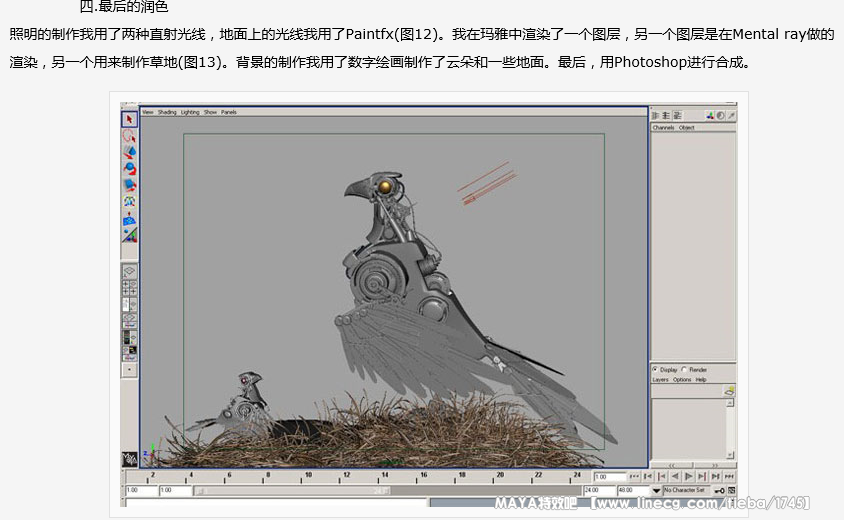844x520 pixels.
Task: Open the Shading menu
Action: pos(167,112)
